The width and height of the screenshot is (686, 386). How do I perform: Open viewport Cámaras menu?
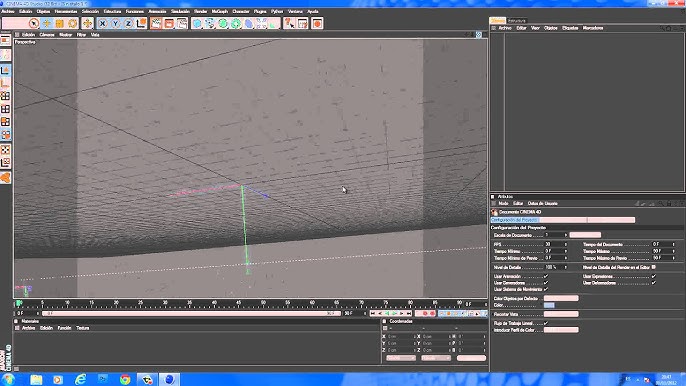pyautogui.click(x=47, y=35)
